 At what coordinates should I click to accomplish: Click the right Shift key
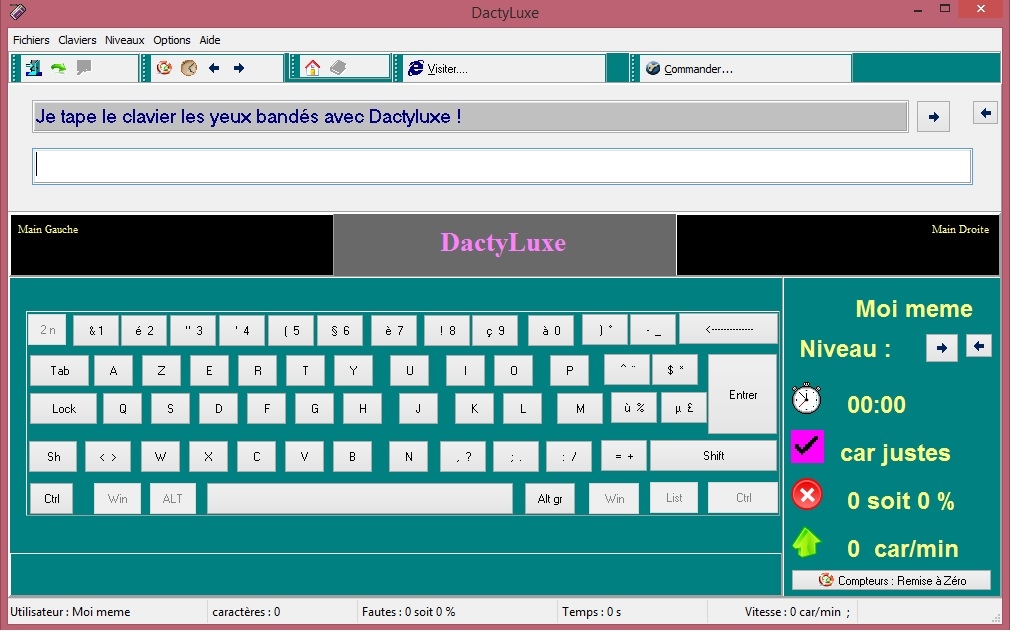tap(713, 455)
